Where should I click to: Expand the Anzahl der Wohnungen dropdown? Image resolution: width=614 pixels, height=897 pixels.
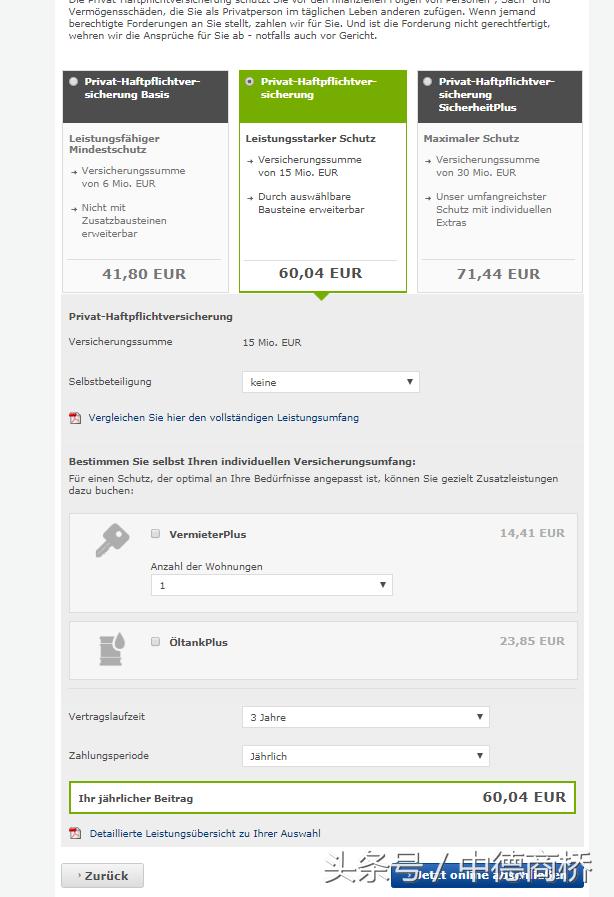(x=271, y=586)
